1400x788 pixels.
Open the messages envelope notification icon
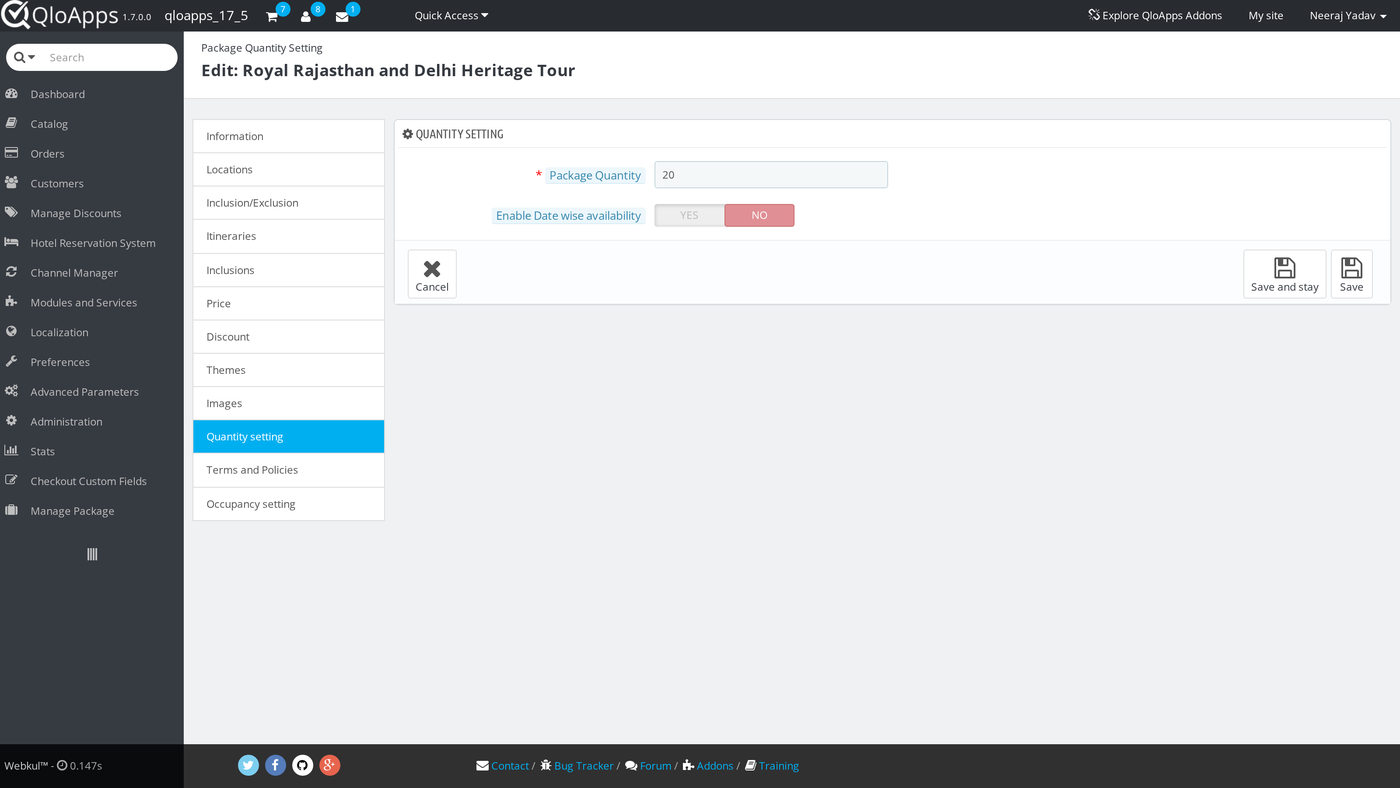click(342, 17)
